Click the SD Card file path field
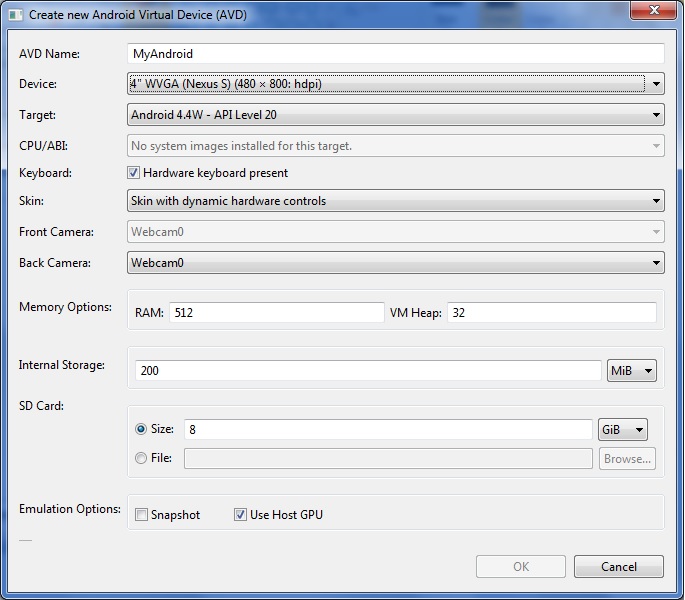Image resolution: width=685 pixels, height=600 pixels. (x=388, y=458)
